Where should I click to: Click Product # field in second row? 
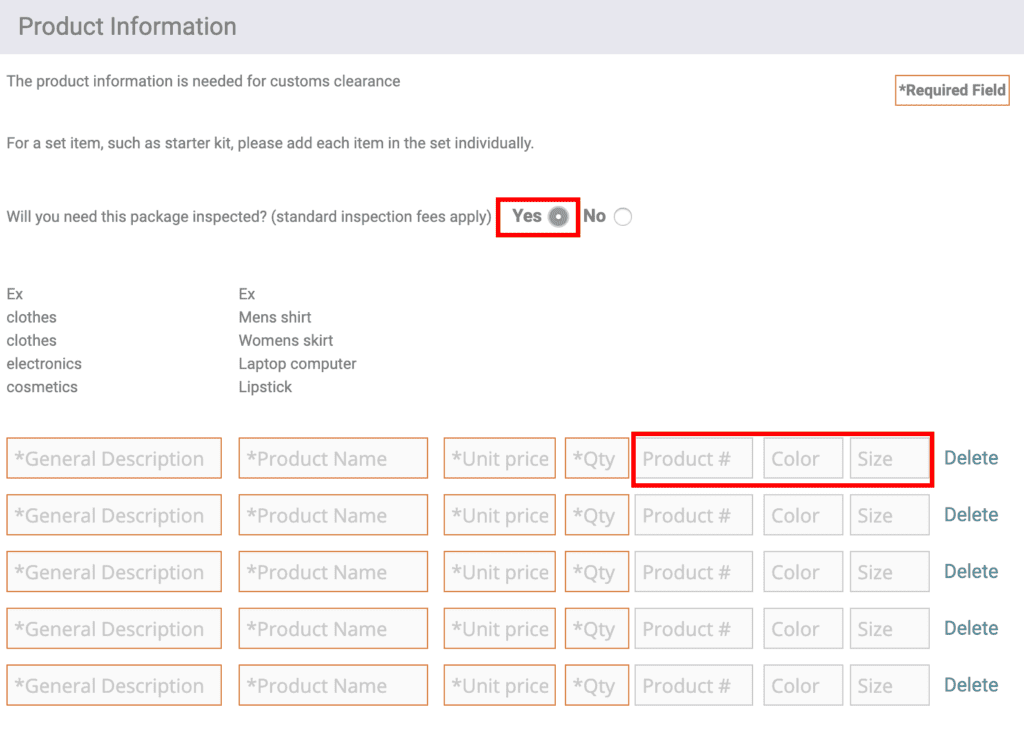click(694, 515)
